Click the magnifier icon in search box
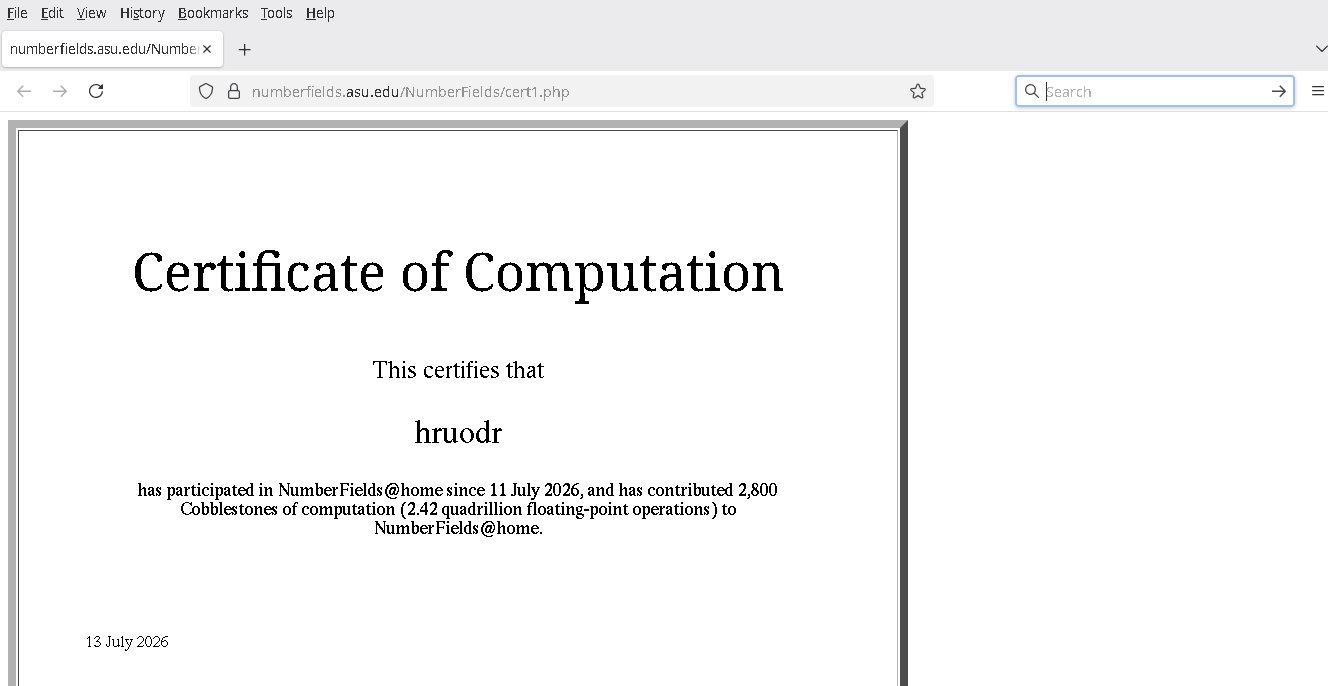This screenshot has width=1328, height=686. point(1032,91)
